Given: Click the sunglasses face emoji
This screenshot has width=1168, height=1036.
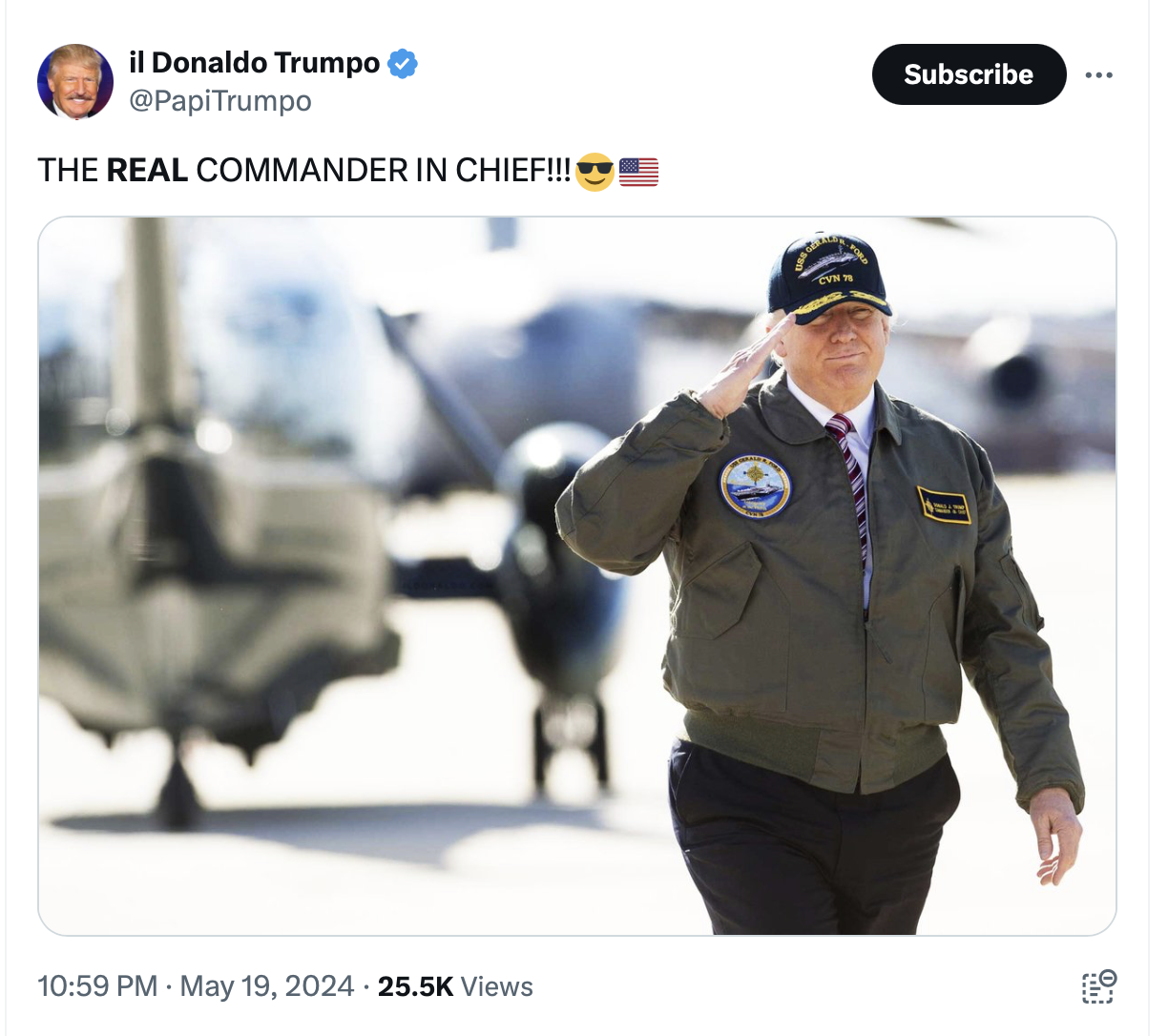Looking at the screenshot, I should pyautogui.click(x=594, y=172).
